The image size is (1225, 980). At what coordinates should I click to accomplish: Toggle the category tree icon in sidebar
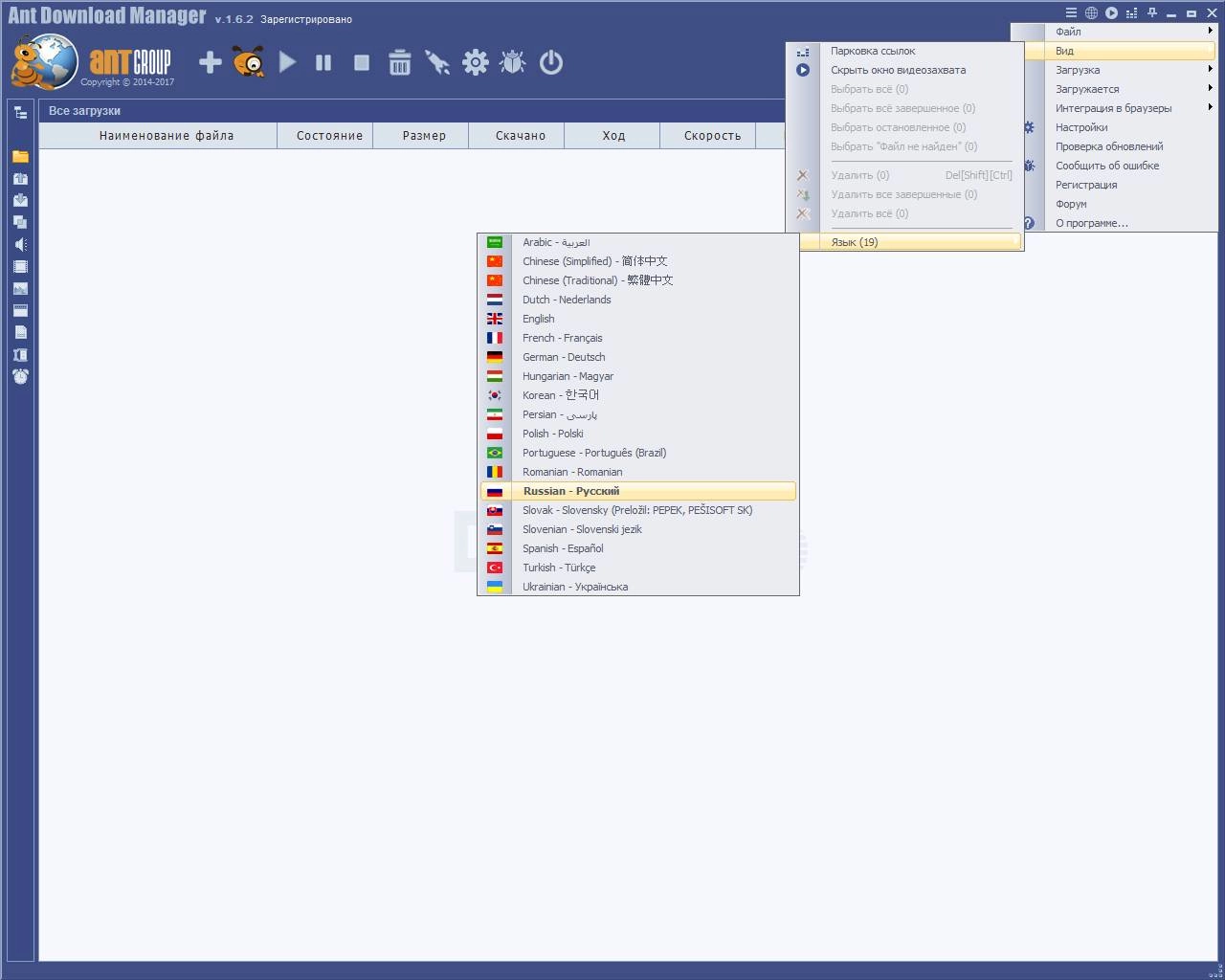click(x=20, y=112)
